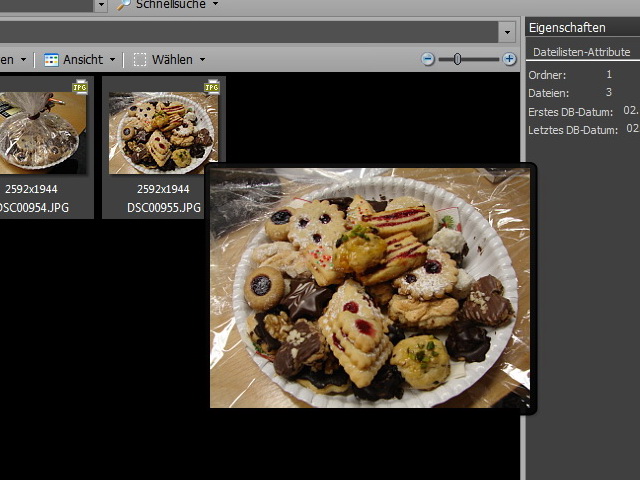
Task: Click JPG badge on DSC00955 thumbnail
Action: coord(212,88)
